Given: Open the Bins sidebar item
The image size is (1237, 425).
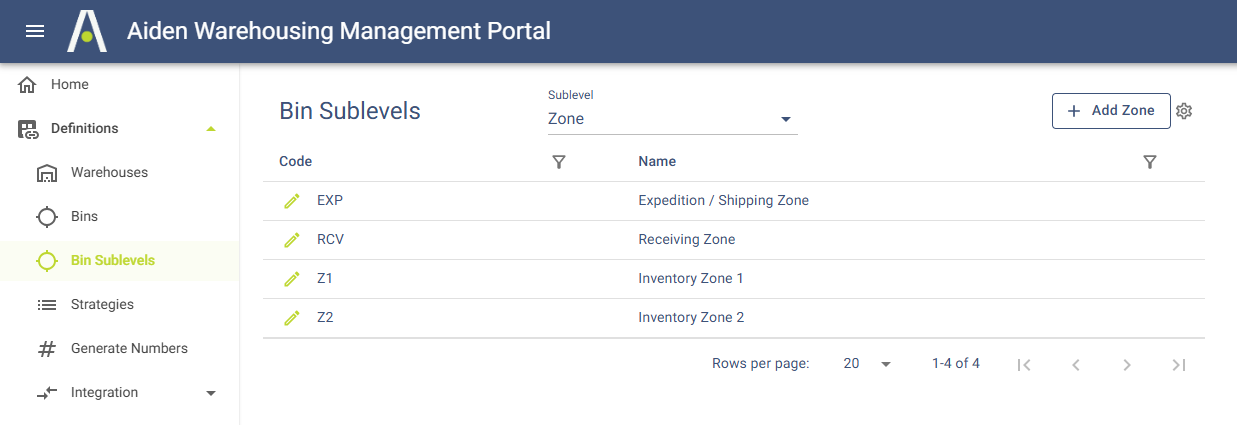Looking at the screenshot, I should [84, 217].
